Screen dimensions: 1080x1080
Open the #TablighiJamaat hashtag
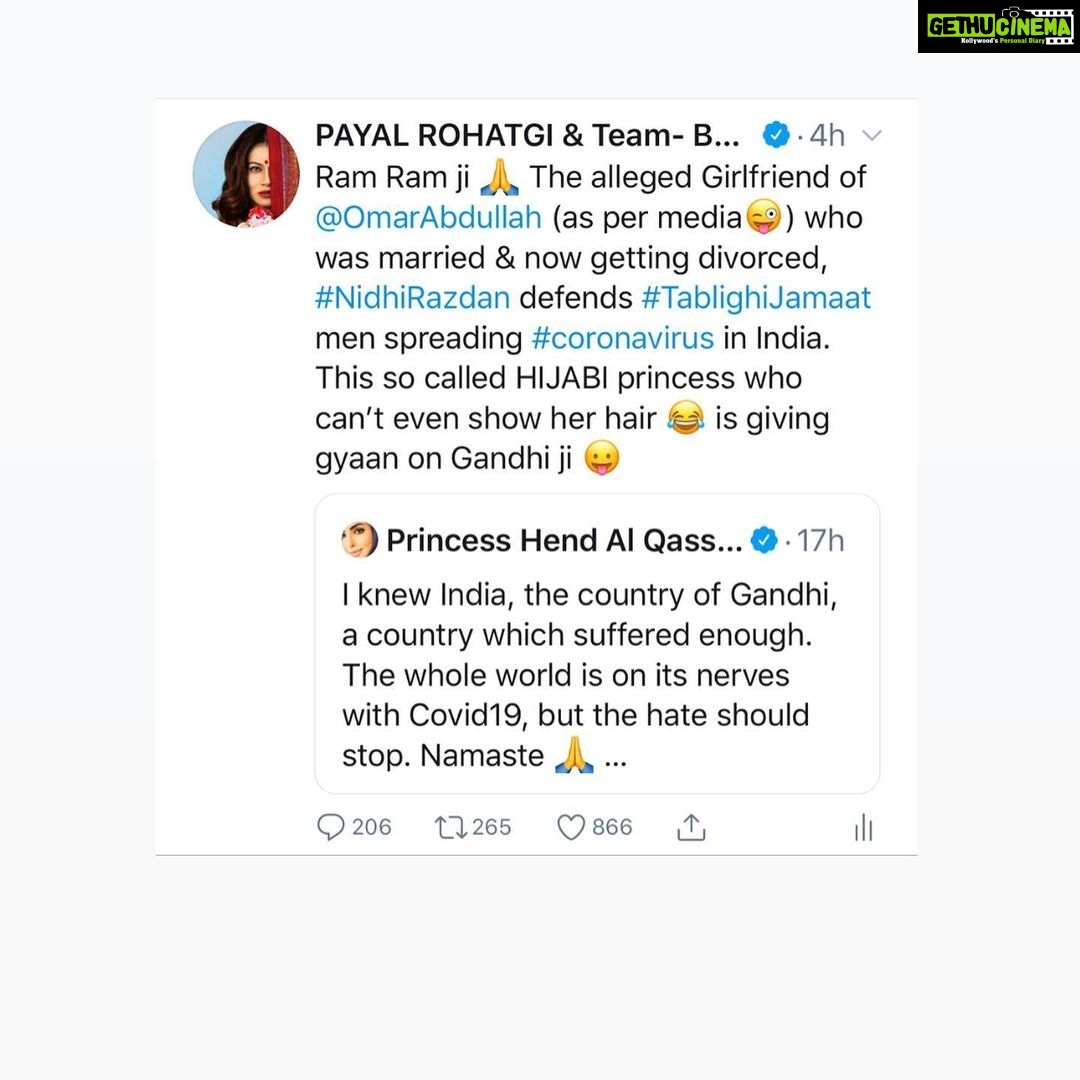click(x=756, y=298)
